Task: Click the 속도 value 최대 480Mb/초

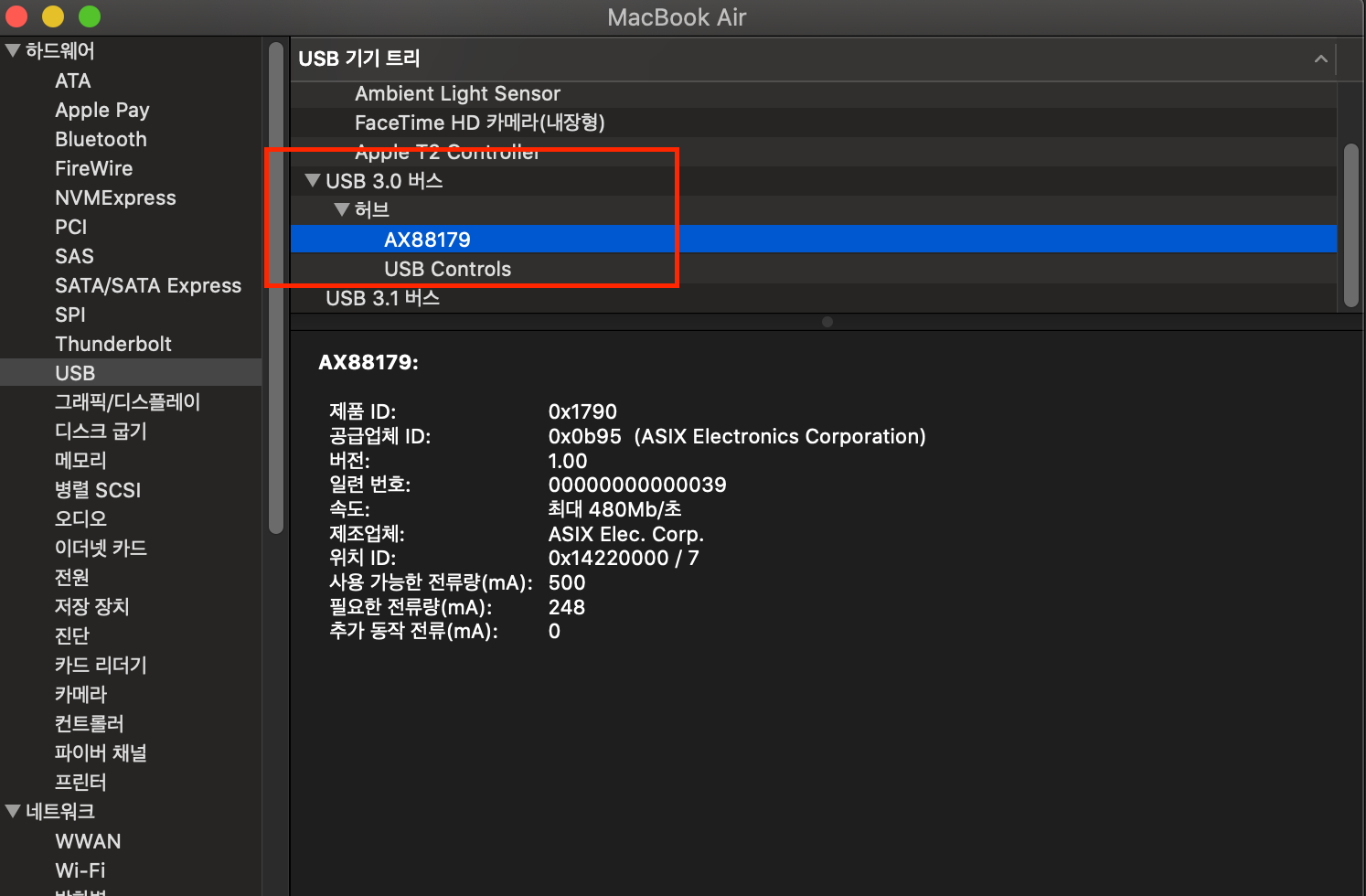Action: (614, 509)
